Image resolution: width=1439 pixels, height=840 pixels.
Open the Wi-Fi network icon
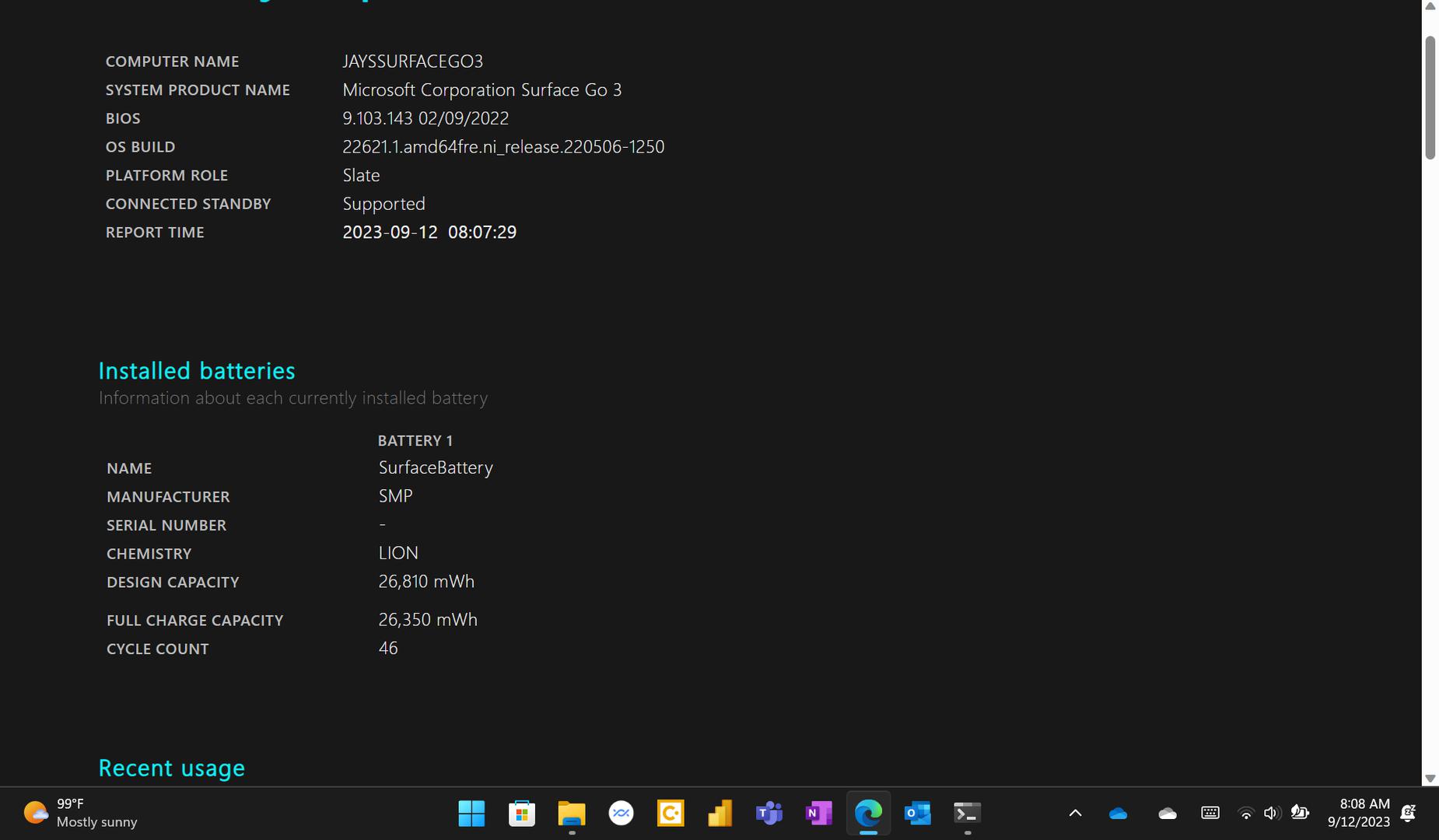(1245, 814)
